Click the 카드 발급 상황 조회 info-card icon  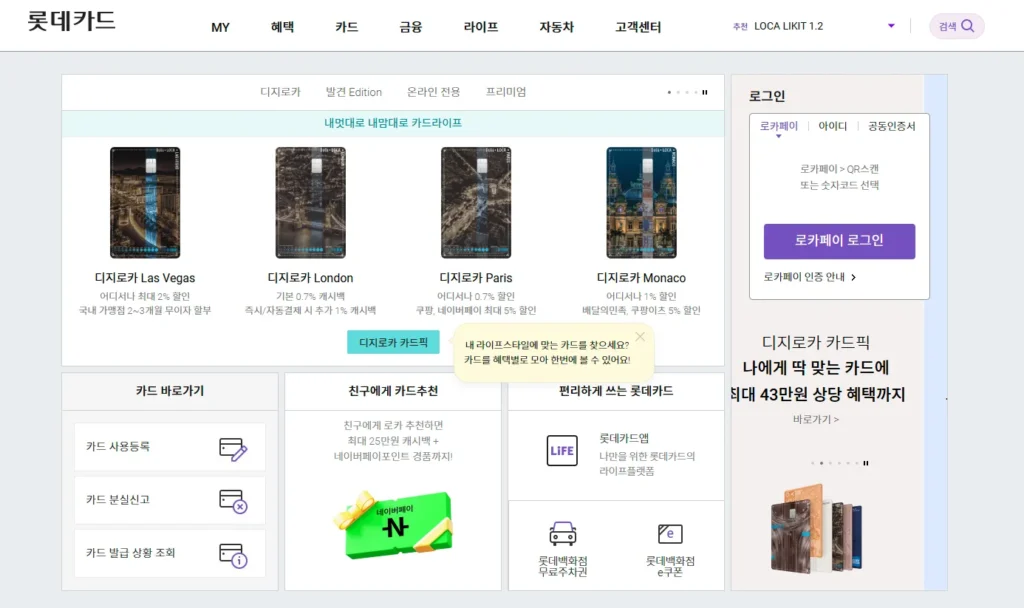click(233, 555)
